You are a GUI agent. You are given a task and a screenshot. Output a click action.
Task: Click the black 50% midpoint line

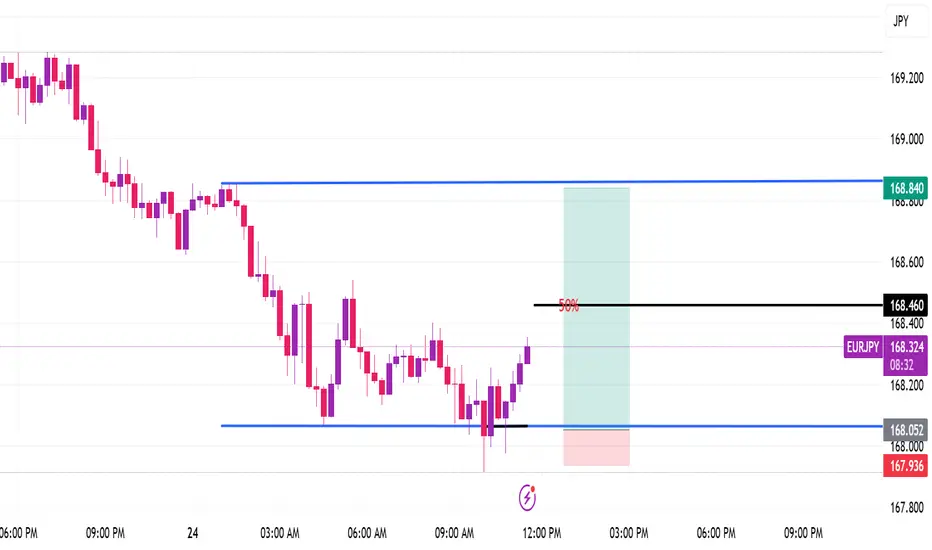pos(708,305)
